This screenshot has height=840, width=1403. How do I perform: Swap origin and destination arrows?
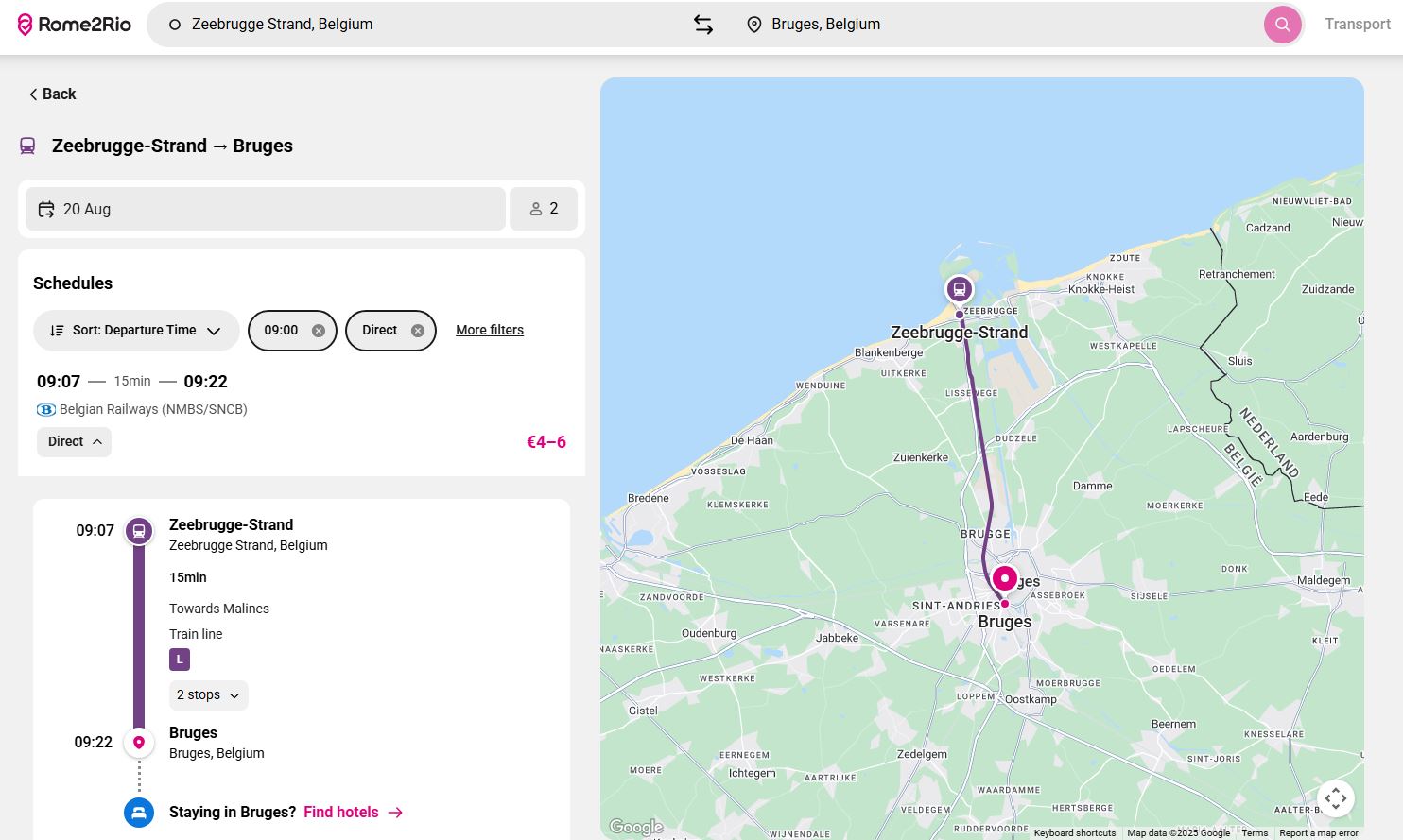703,25
